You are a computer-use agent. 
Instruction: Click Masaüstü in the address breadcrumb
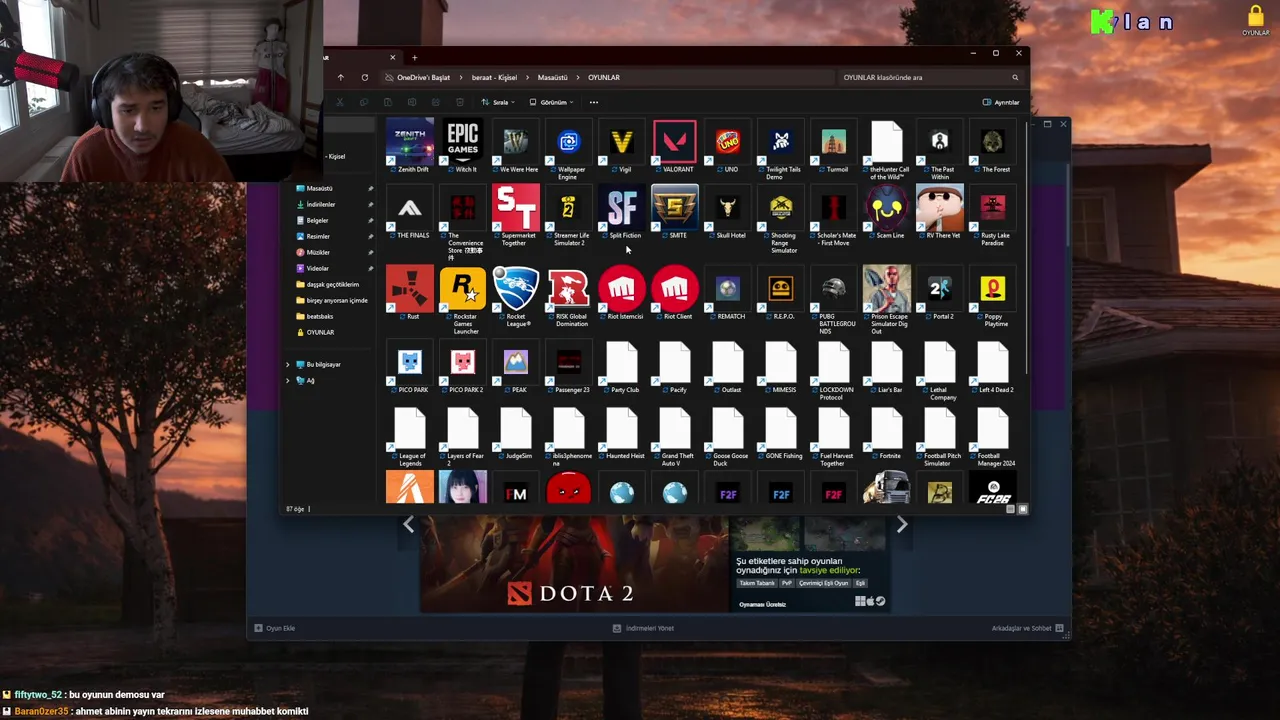click(552, 77)
